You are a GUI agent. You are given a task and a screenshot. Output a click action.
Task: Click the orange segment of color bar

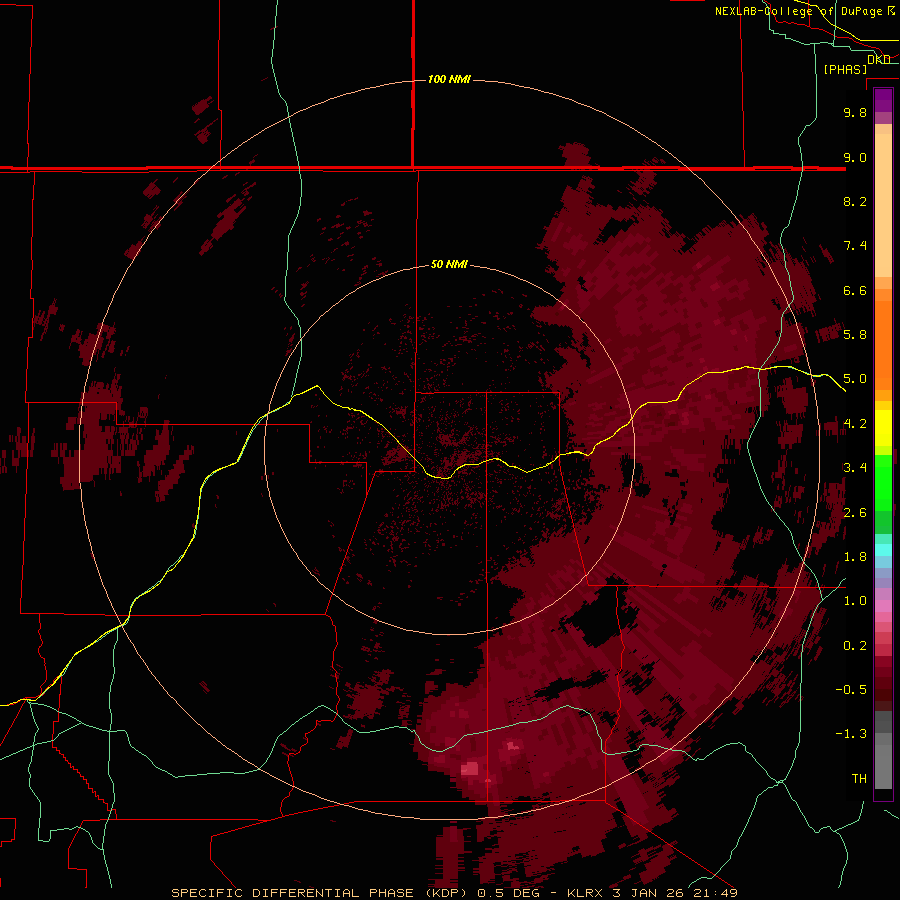[x=883, y=346]
